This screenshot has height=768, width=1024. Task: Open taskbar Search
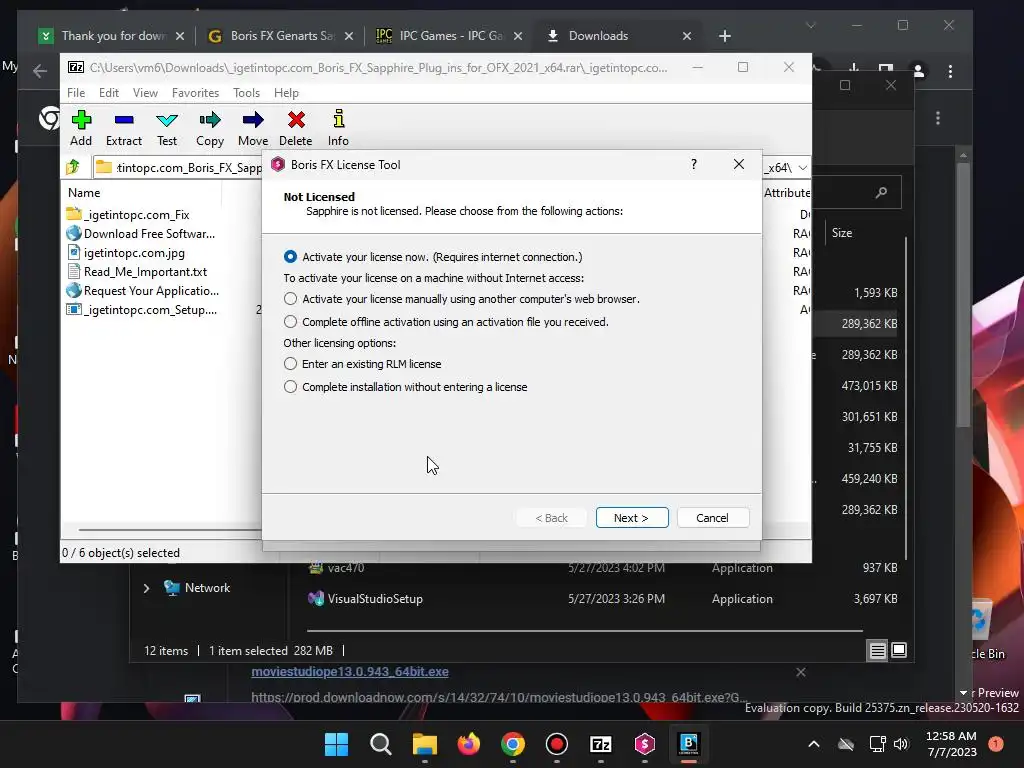380,744
